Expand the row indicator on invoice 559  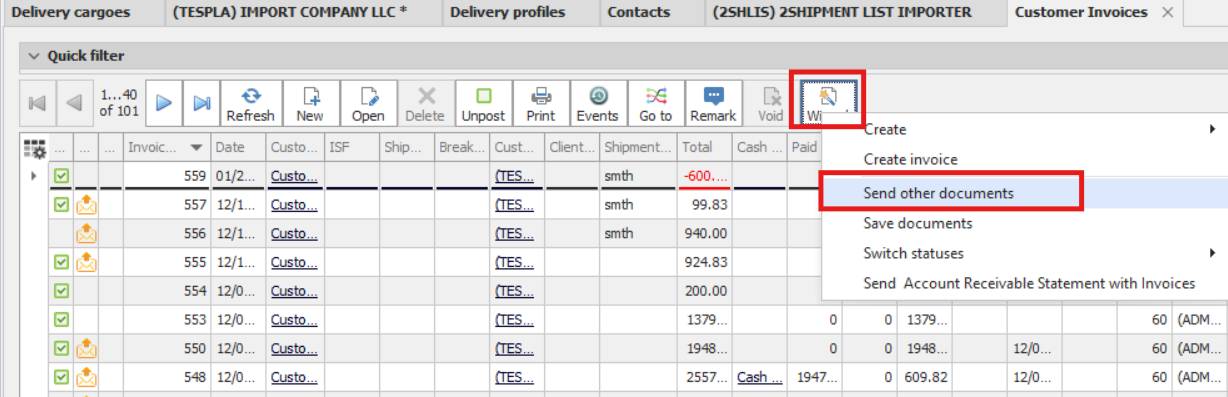(33, 176)
